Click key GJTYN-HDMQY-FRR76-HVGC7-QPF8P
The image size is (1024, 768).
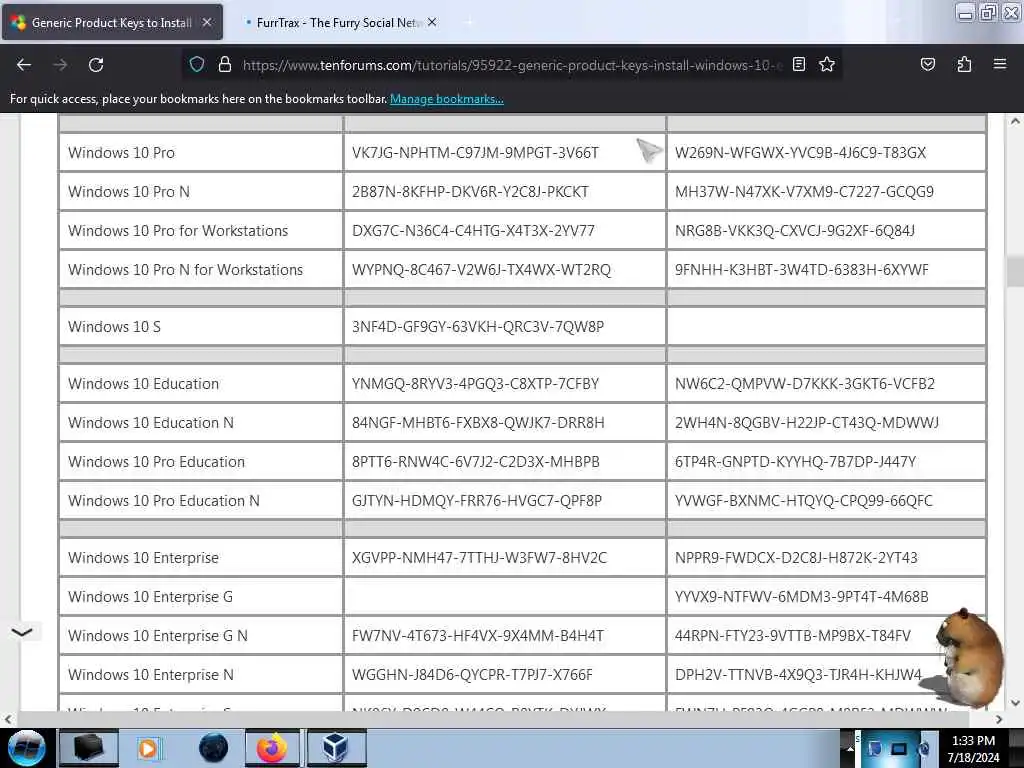(x=477, y=501)
